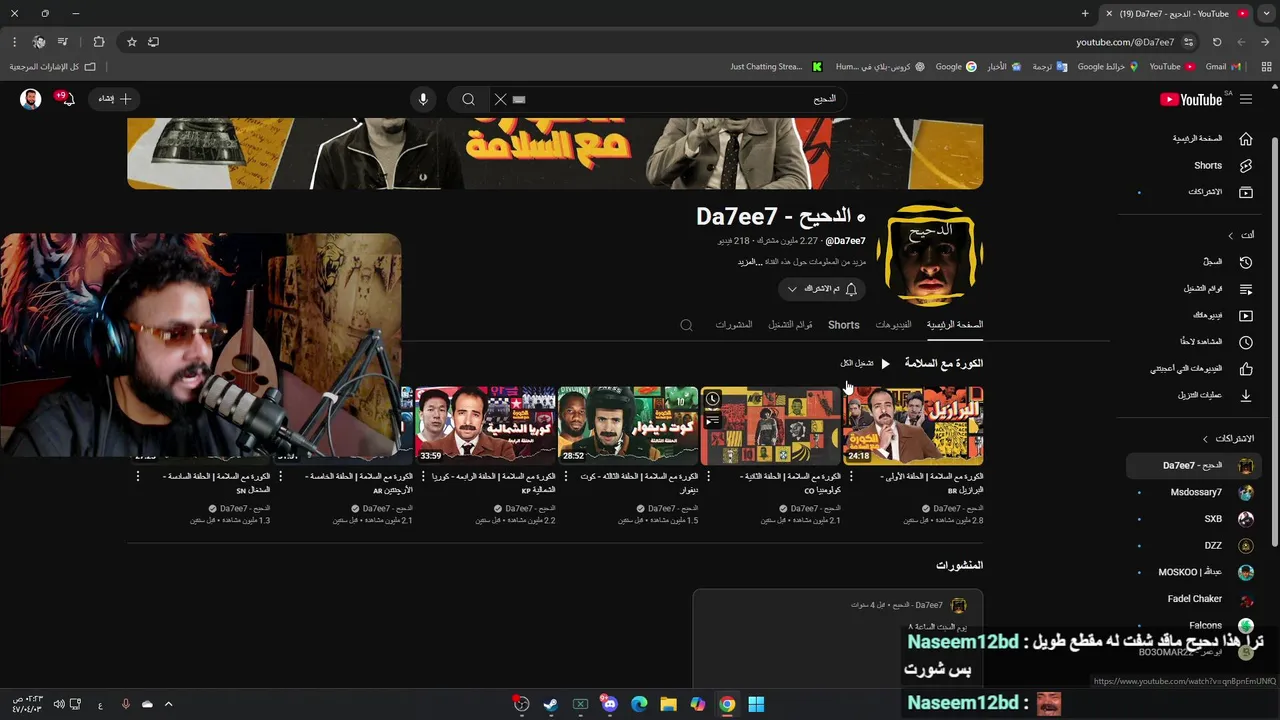Switch to Videos (الفيديوهات) channel tab
The width and height of the screenshot is (1280, 720).
point(893,325)
